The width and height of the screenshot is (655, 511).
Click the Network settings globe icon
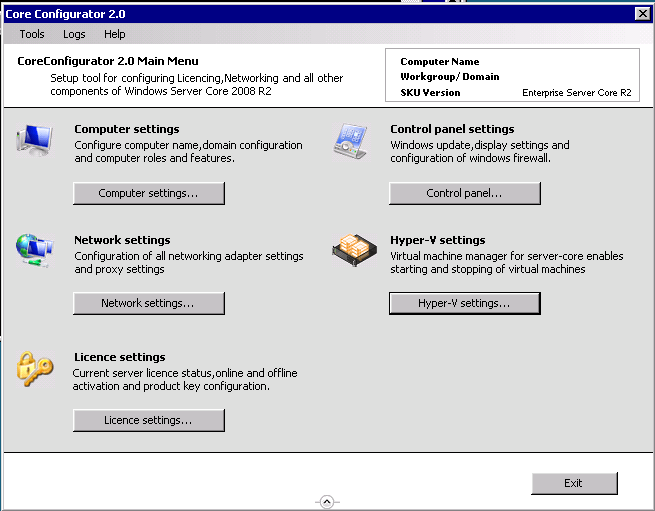coord(35,251)
